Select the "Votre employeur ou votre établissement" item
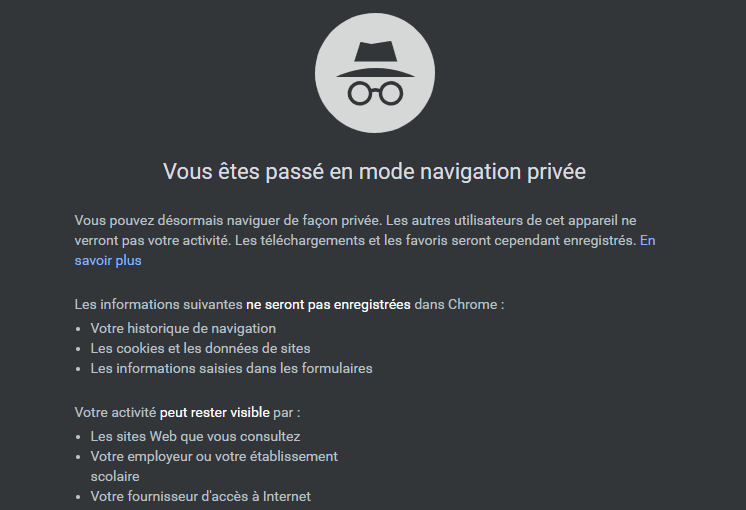This screenshot has height=510, width=746. click(x=214, y=456)
